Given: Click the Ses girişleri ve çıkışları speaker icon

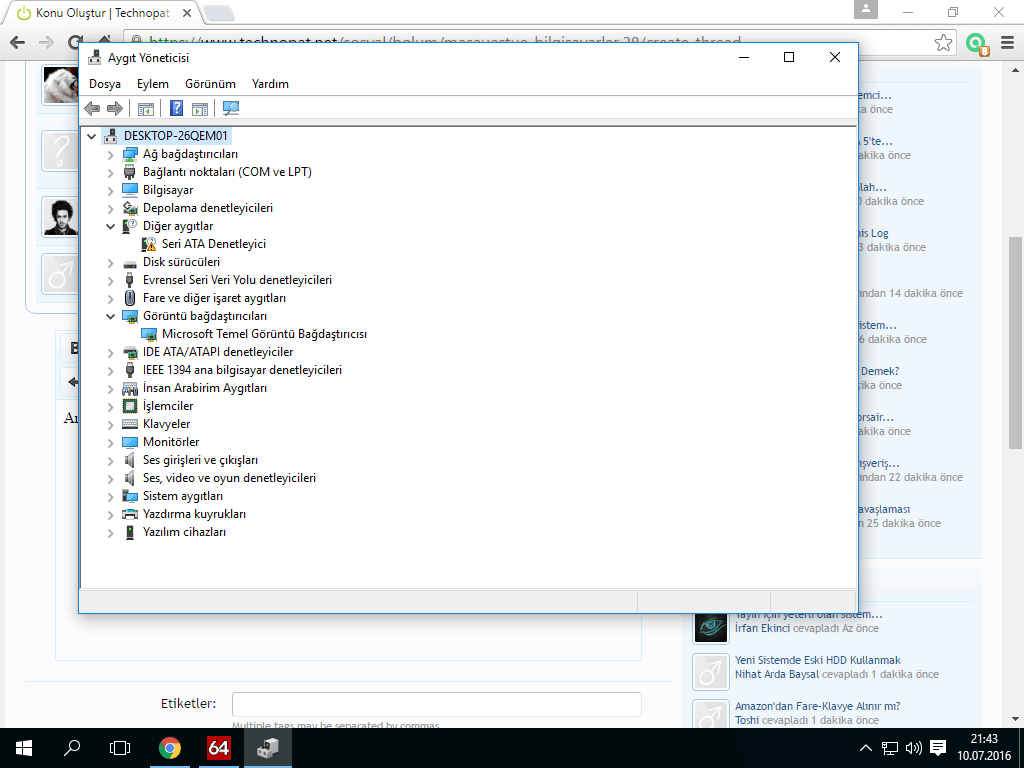Looking at the screenshot, I should point(130,460).
